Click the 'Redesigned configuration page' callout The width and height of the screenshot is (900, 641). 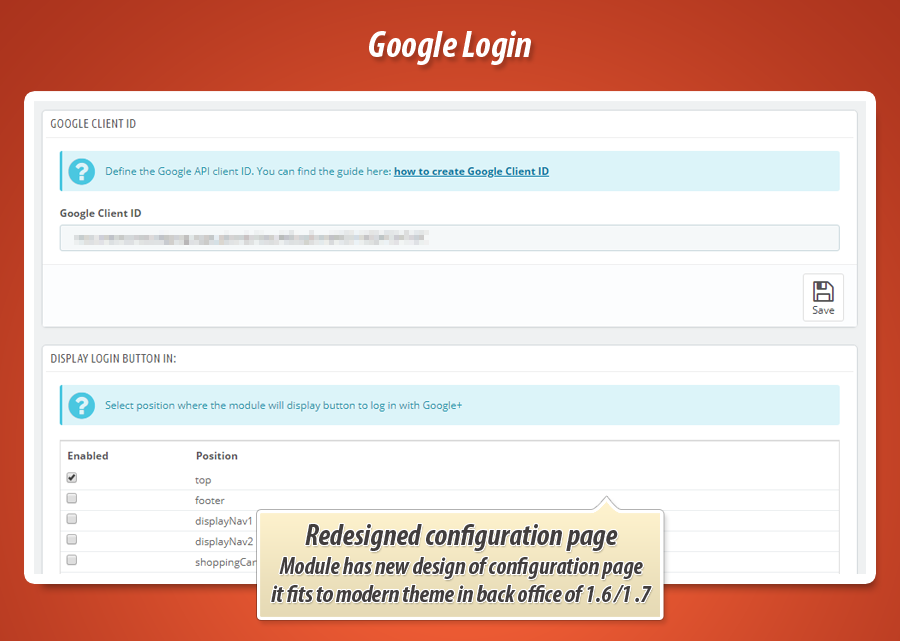[x=461, y=536]
